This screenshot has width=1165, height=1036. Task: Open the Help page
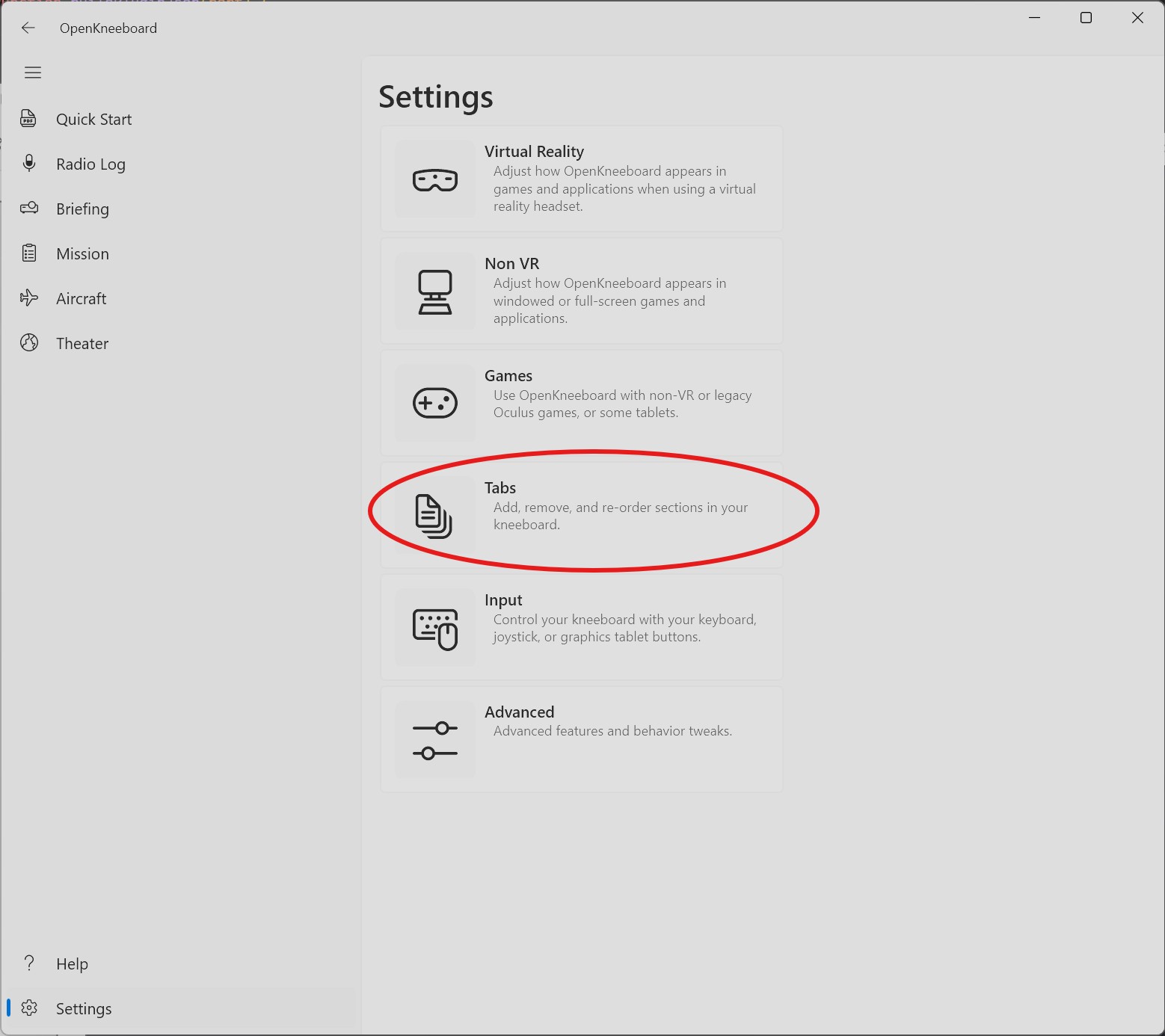click(x=181, y=964)
